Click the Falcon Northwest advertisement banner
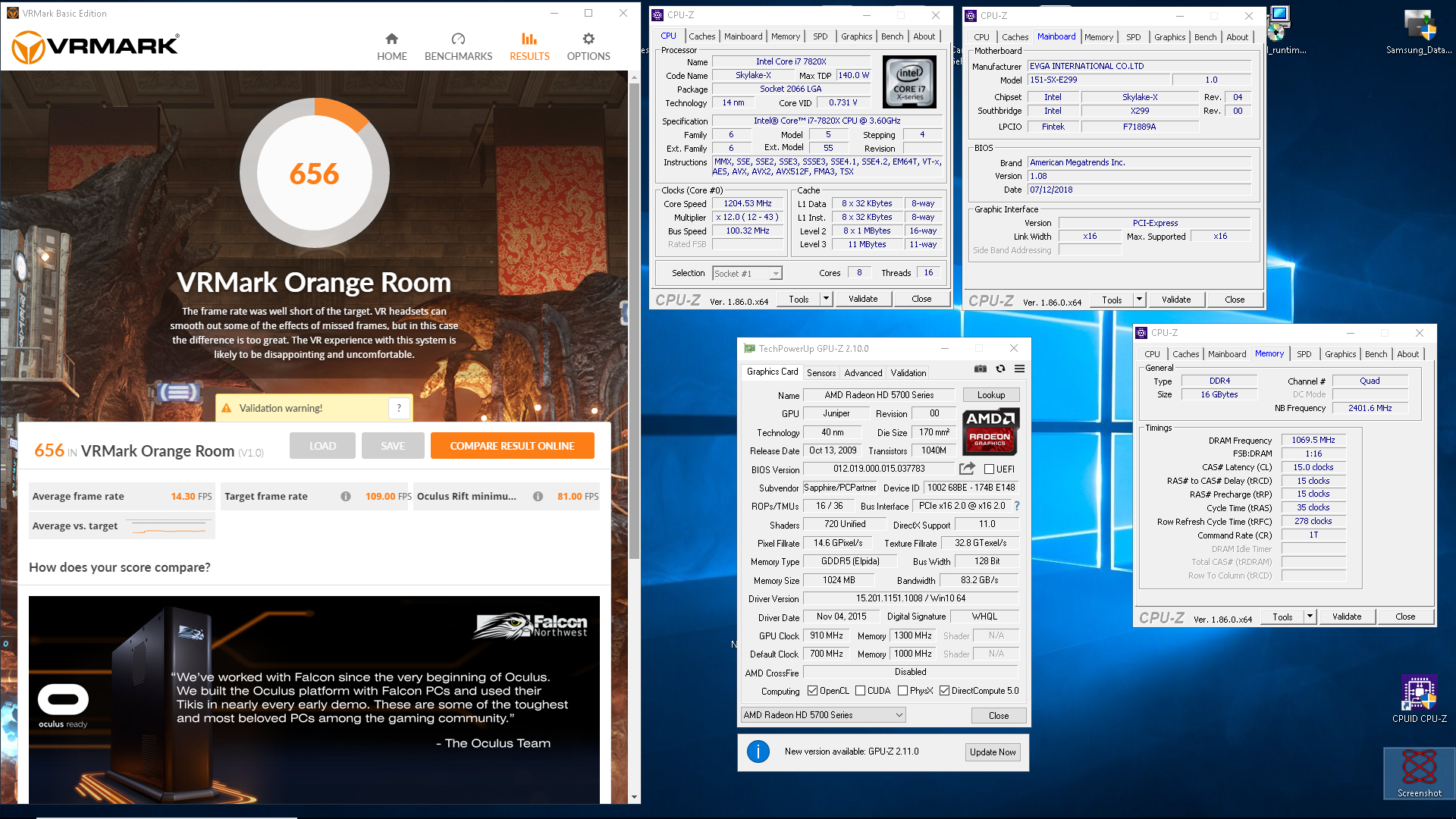Image resolution: width=1456 pixels, height=819 pixels. (x=314, y=699)
